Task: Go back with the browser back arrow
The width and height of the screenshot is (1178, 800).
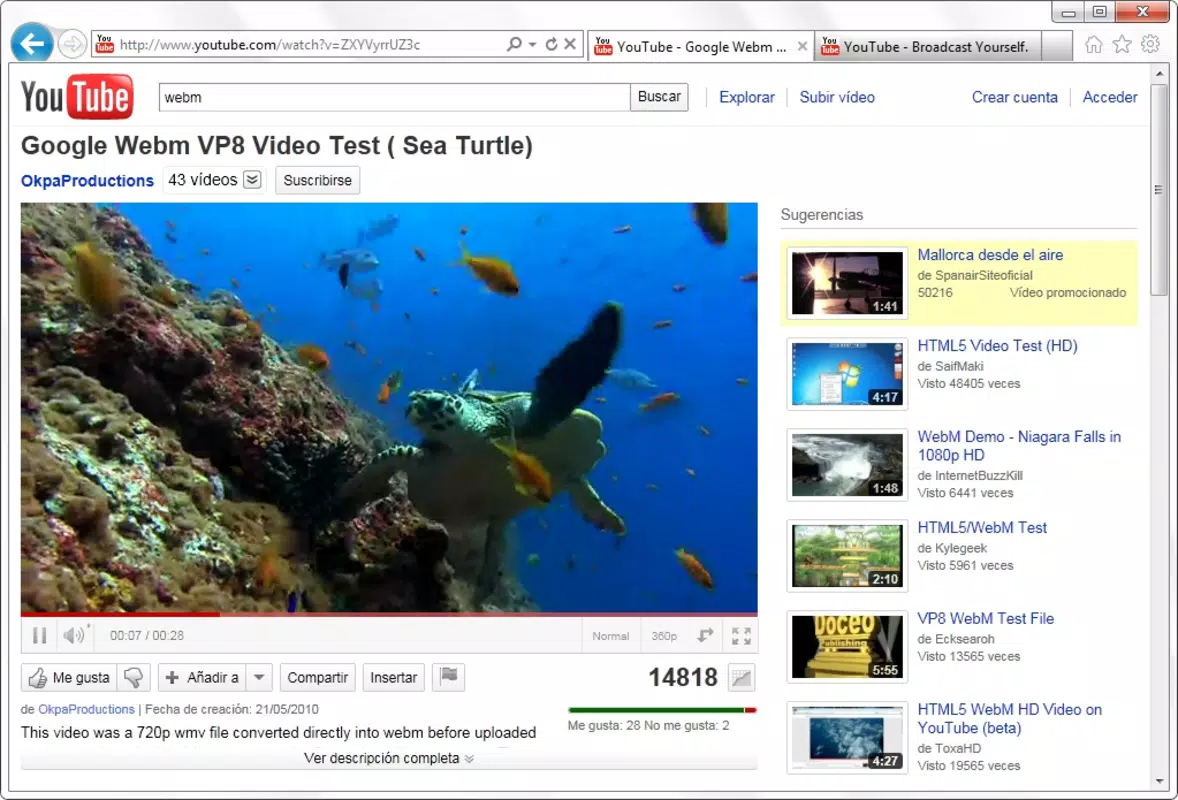Action: click(32, 44)
